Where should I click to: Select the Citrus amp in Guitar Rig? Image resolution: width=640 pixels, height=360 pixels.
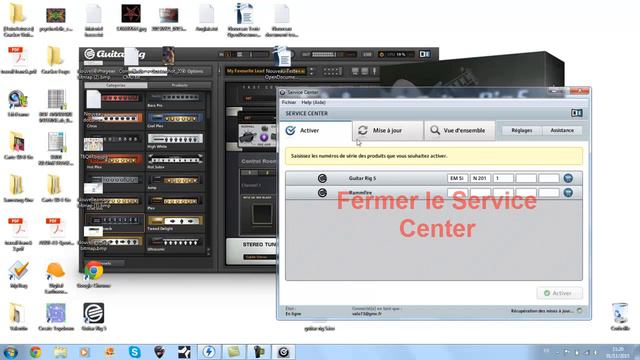point(115,120)
